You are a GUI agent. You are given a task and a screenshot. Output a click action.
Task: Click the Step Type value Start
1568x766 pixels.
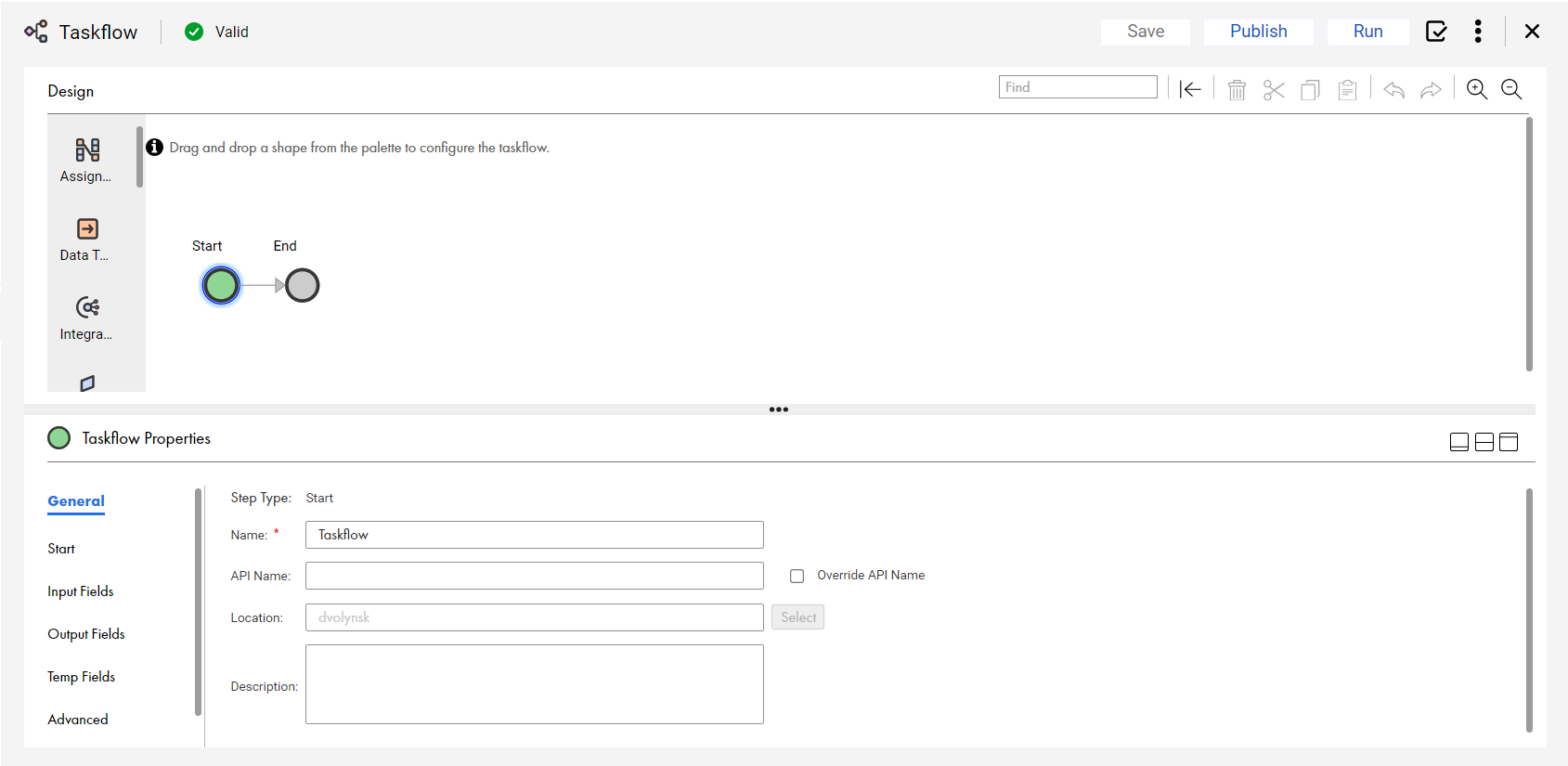click(319, 498)
